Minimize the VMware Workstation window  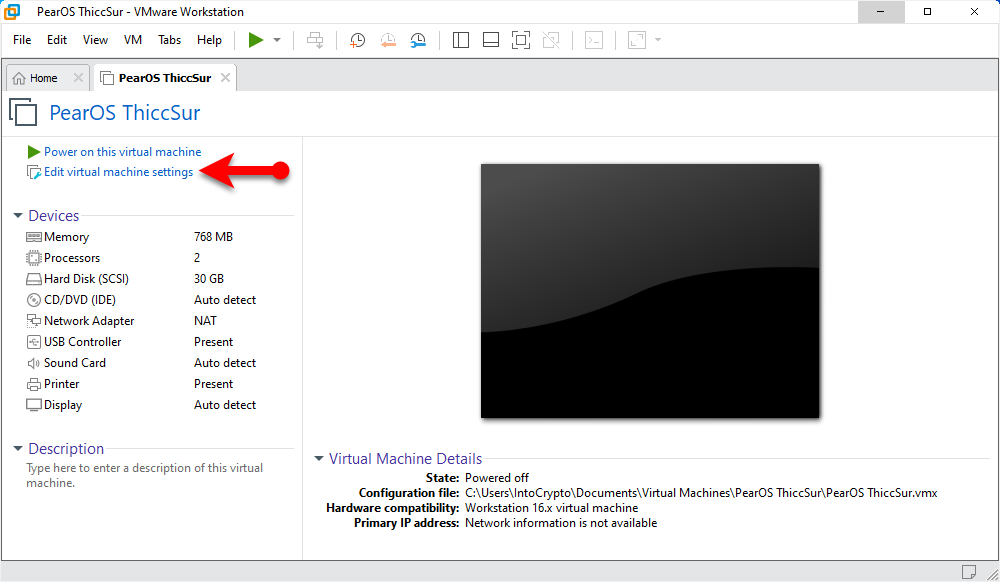point(881,11)
